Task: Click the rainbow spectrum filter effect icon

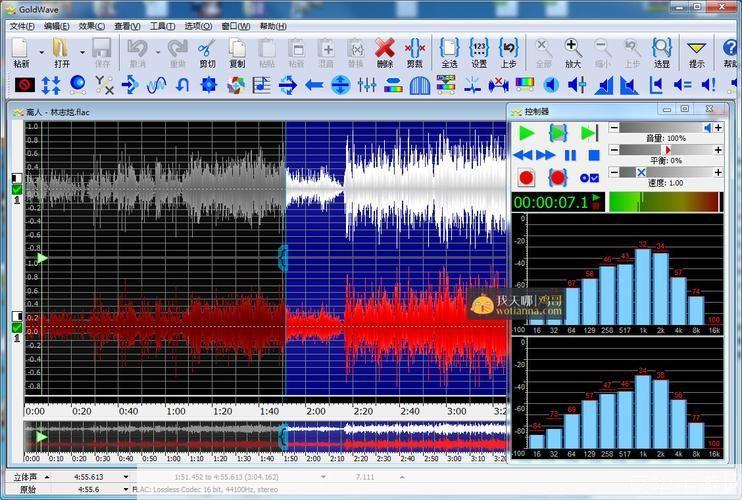Action: click(524, 85)
